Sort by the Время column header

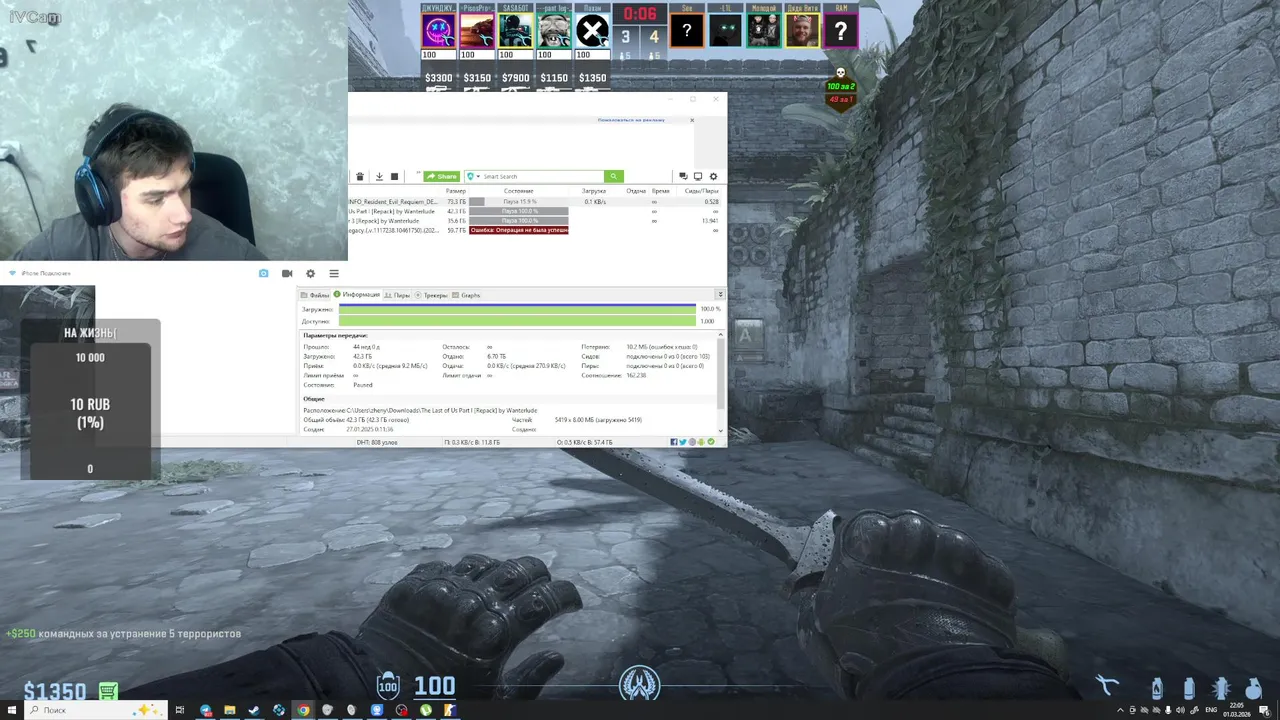click(x=661, y=190)
